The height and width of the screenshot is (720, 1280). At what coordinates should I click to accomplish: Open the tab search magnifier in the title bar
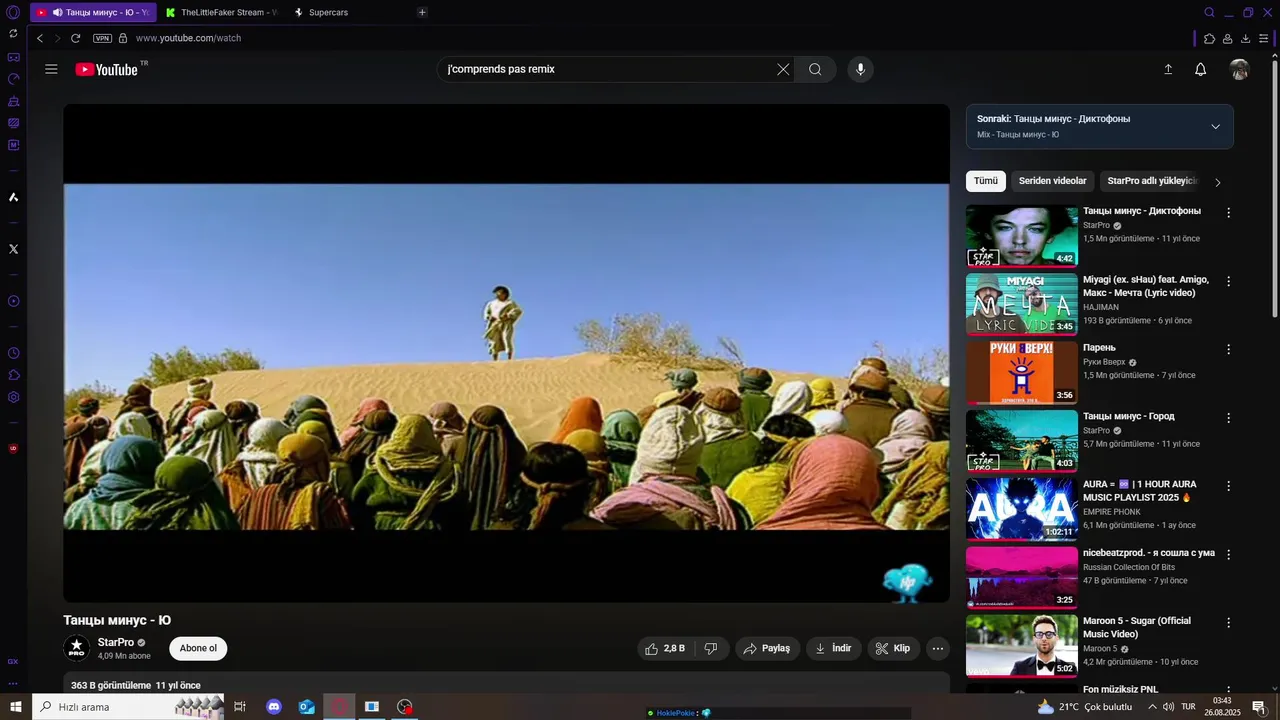[x=1209, y=12]
